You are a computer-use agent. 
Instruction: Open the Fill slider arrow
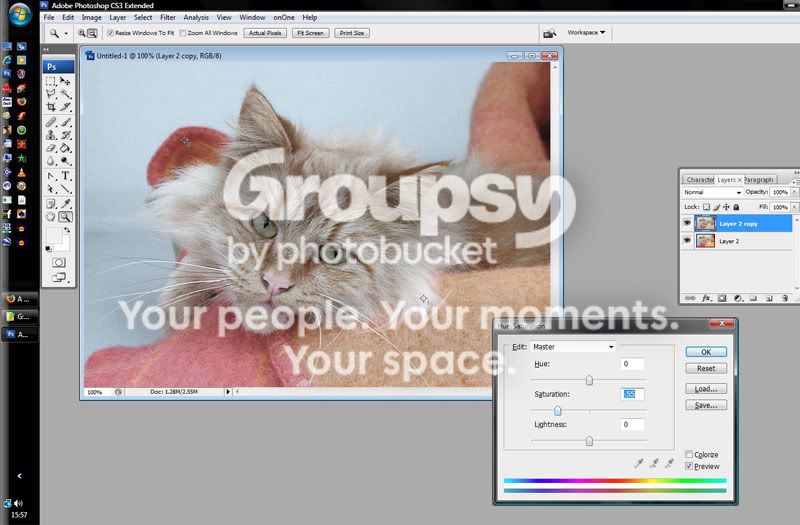coord(794,207)
